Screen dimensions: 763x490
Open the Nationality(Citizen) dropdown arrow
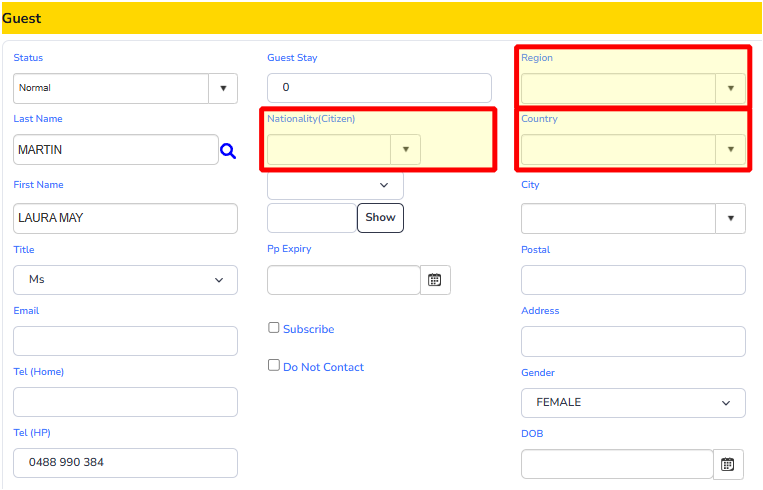coord(405,149)
